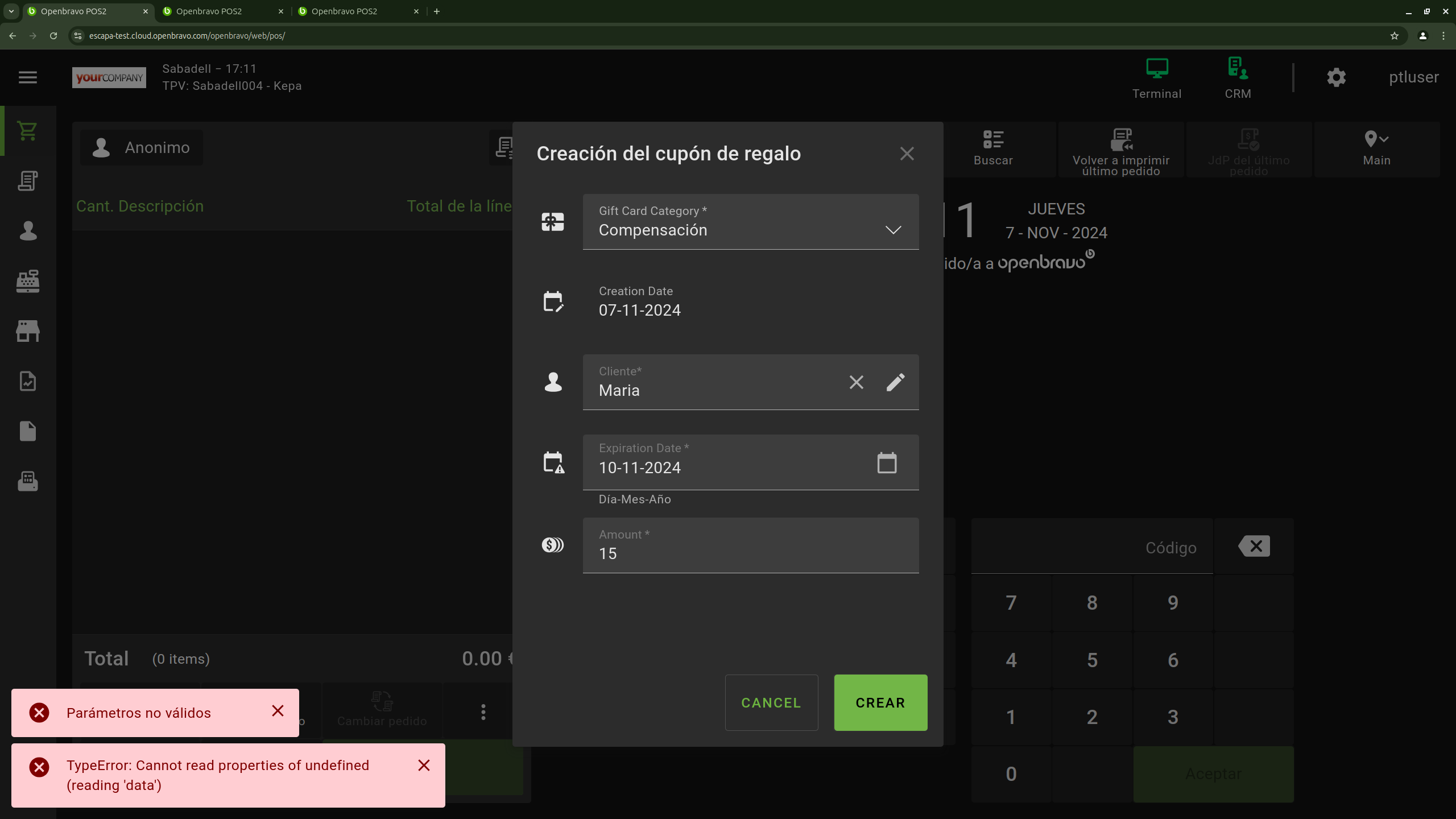The height and width of the screenshot is (819, 1456).
Task: Click the CREAR button
Action: [880, 702]
